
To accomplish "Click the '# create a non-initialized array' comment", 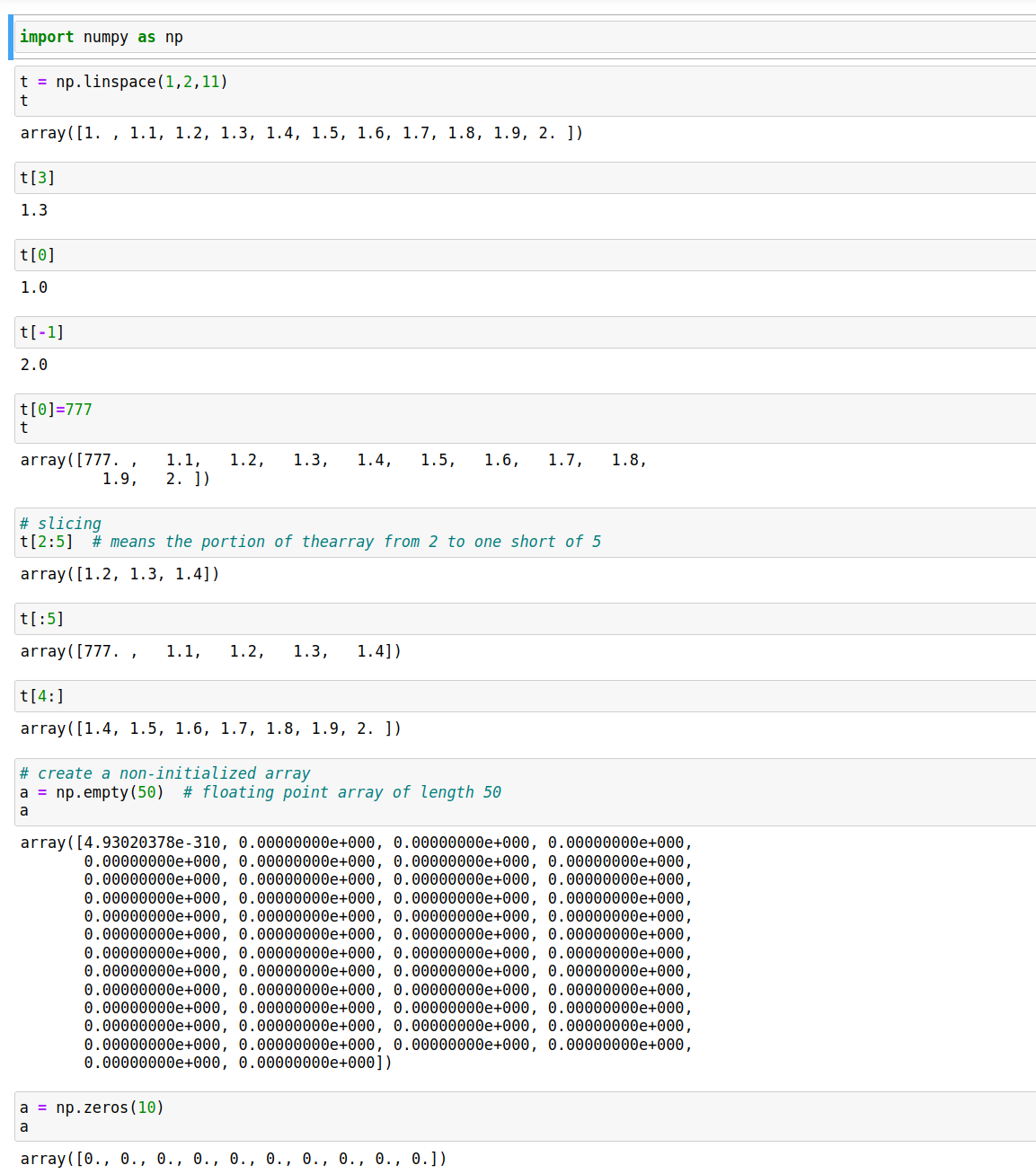I will tap(164, 773).
